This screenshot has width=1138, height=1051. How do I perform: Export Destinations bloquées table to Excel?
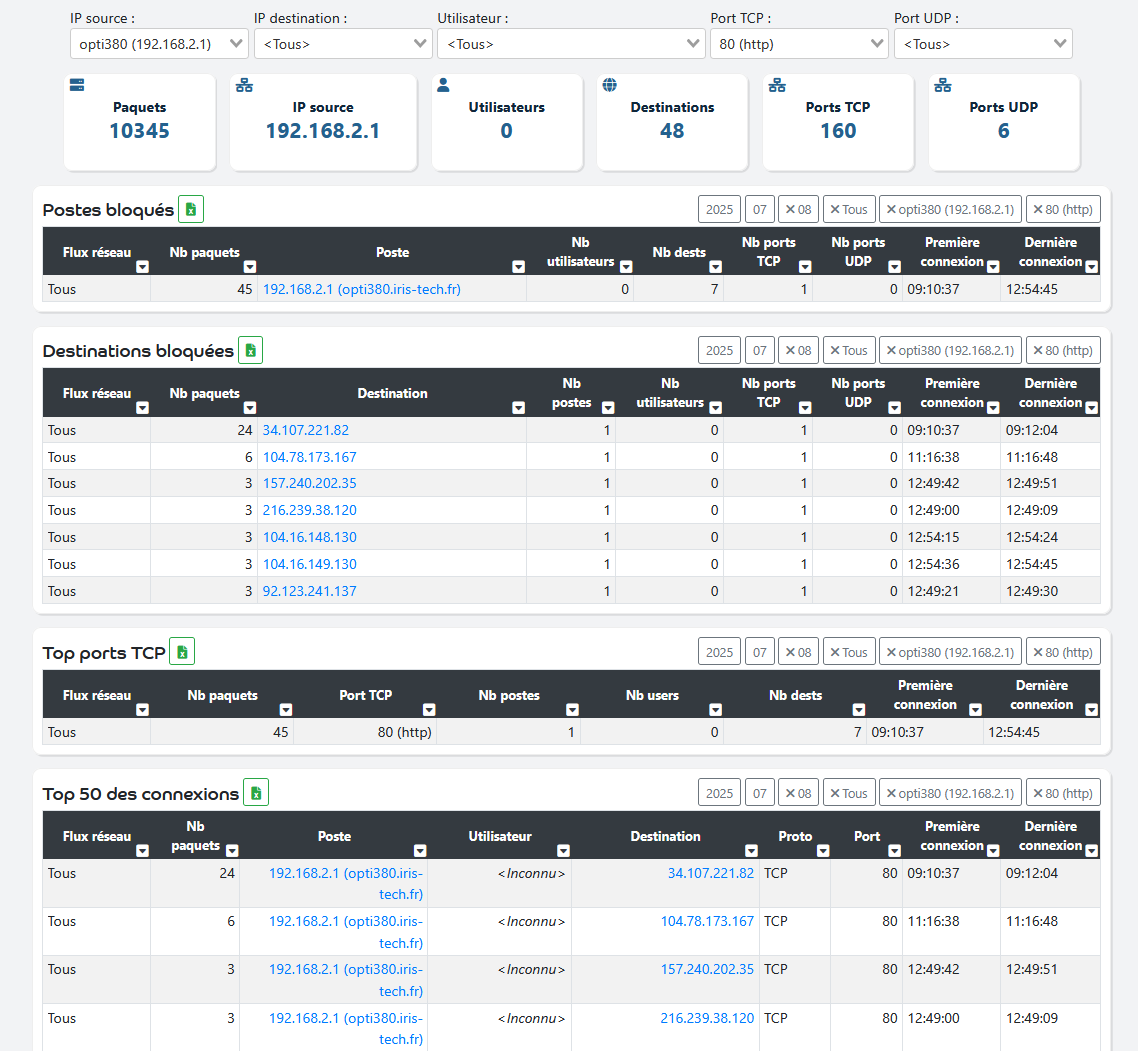pyautogui.click(x=250, y=351)
